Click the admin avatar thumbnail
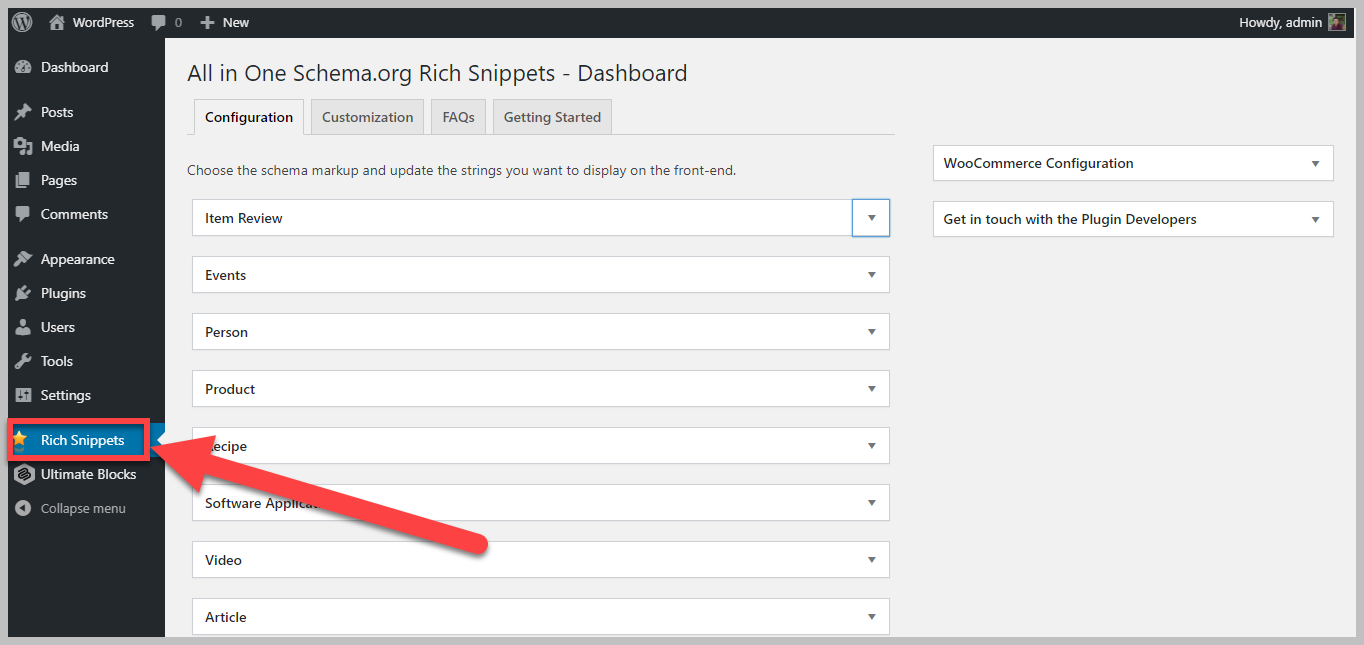 (1337, 22)
